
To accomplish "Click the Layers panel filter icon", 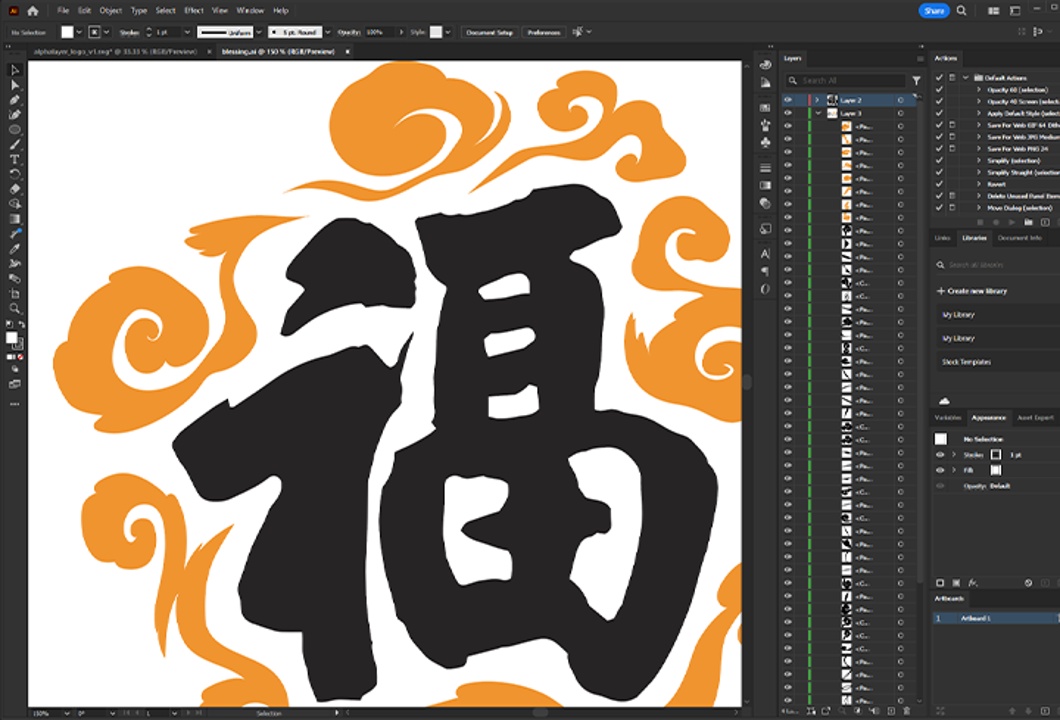I will tap(916, 81).
